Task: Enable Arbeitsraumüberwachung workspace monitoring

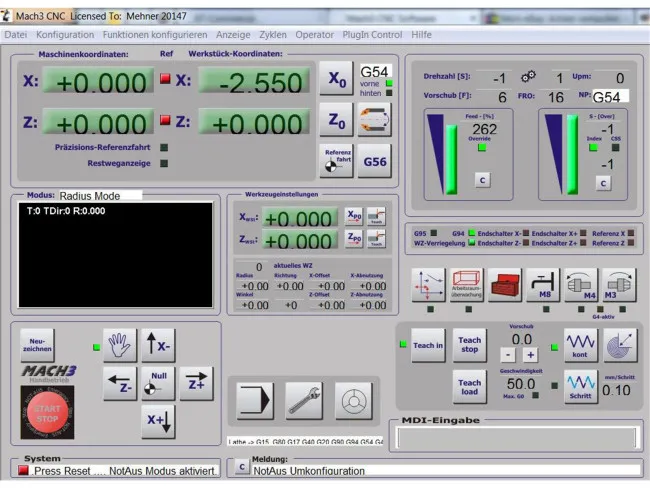Action: click(x=467, y=285)
